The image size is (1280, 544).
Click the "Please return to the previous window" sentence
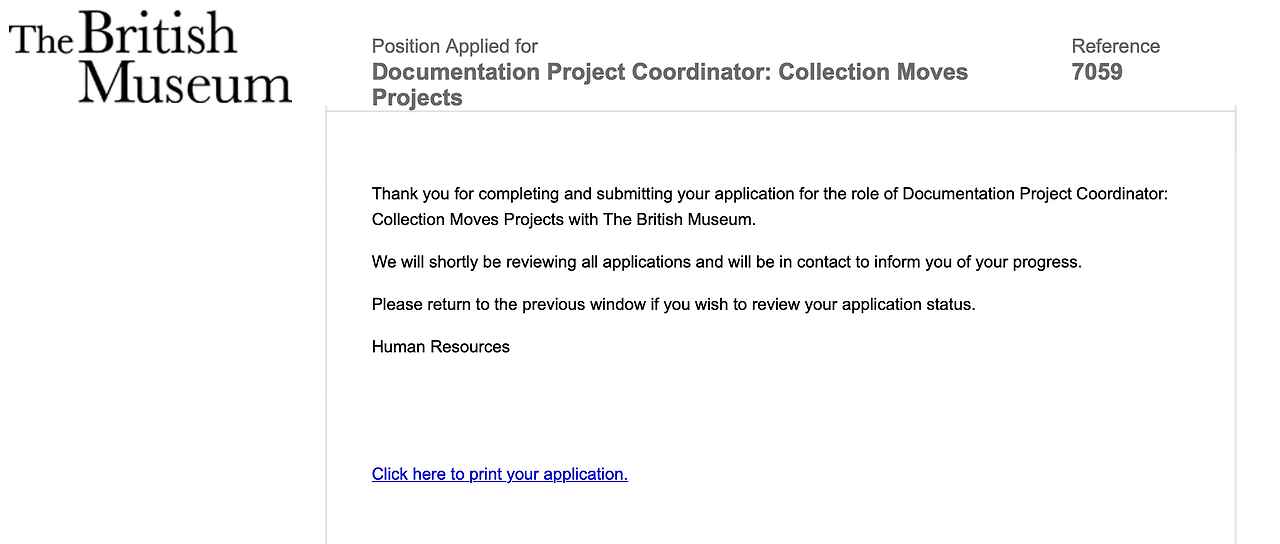(674, 304)
